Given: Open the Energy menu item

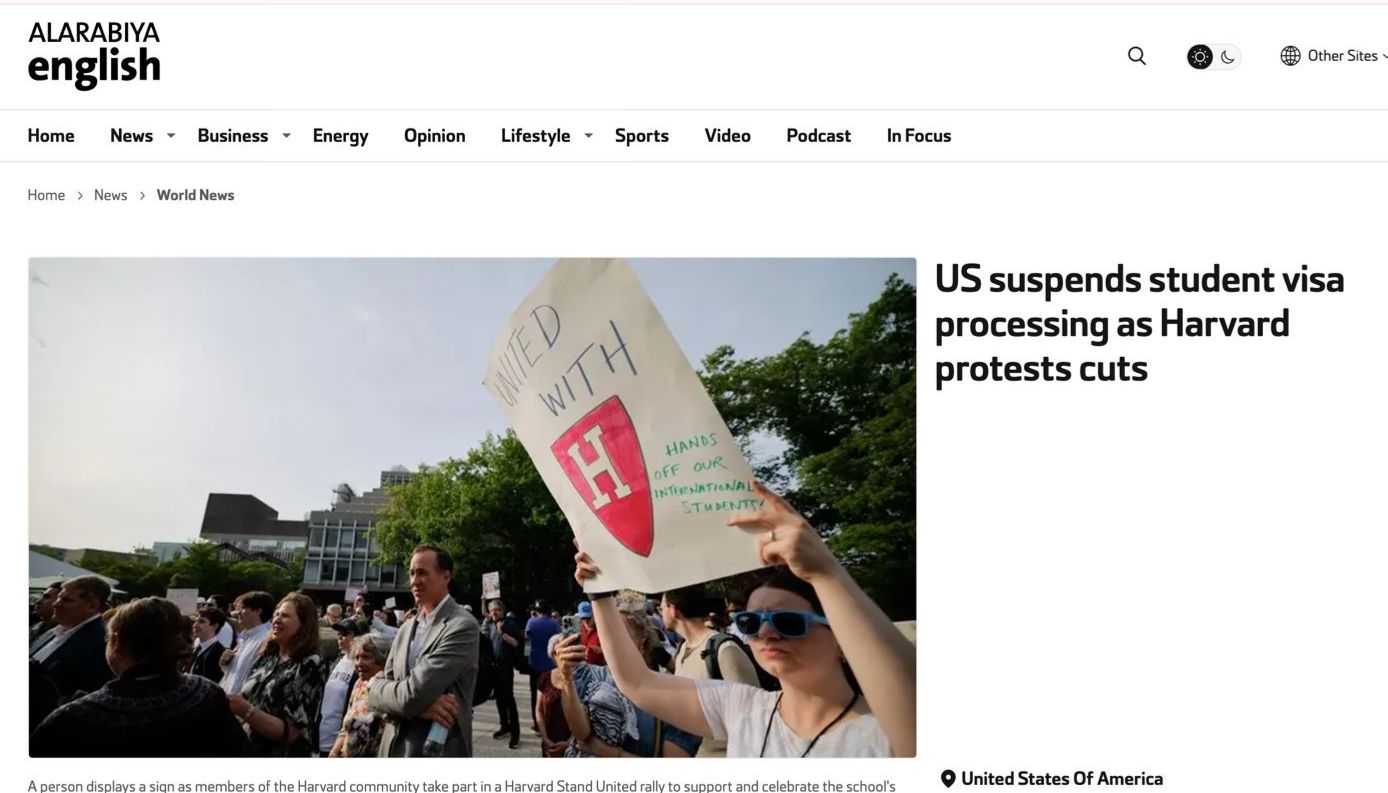Looking at the screenshot, I should click(340, 136).
